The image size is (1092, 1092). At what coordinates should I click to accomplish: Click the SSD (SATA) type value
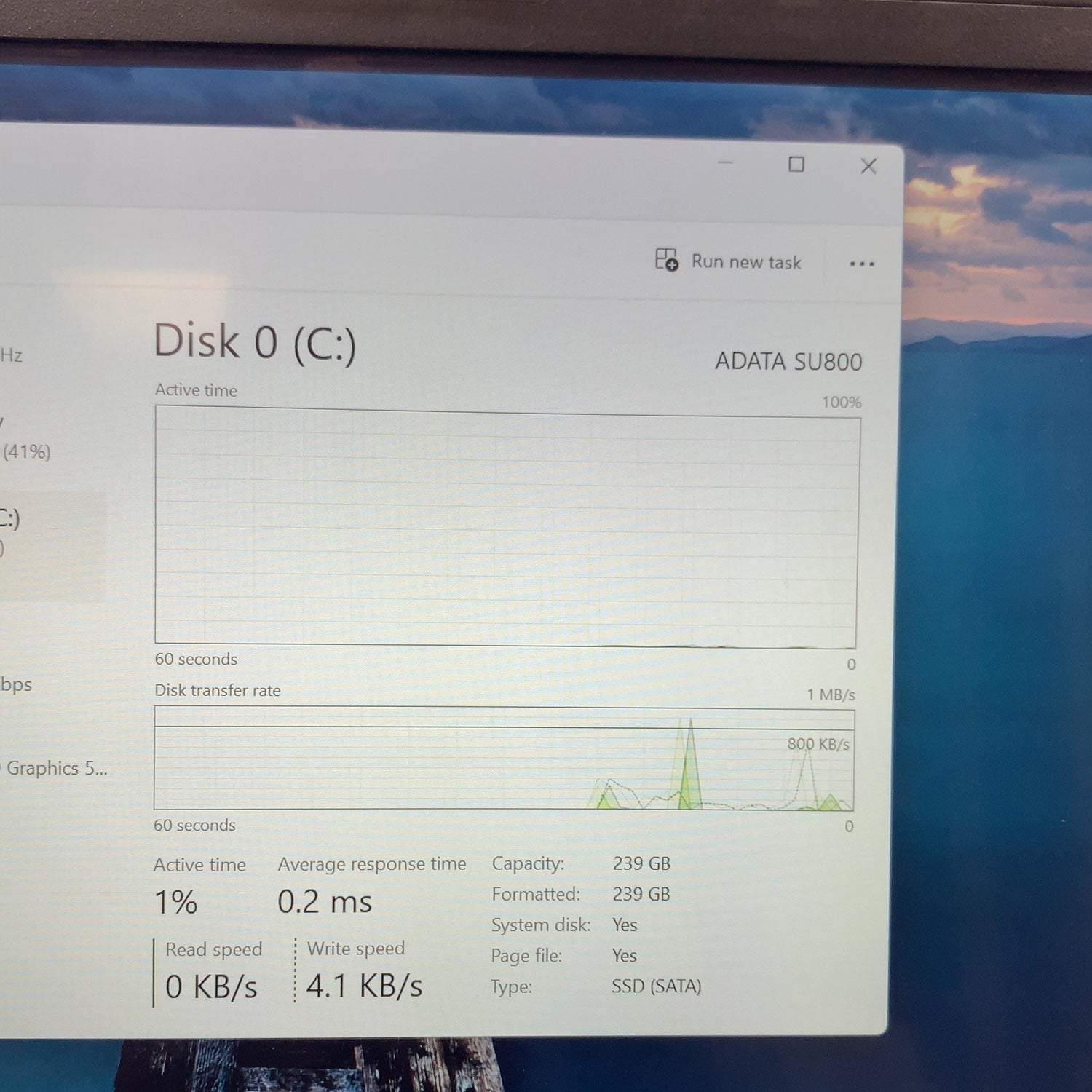point(657,986)
